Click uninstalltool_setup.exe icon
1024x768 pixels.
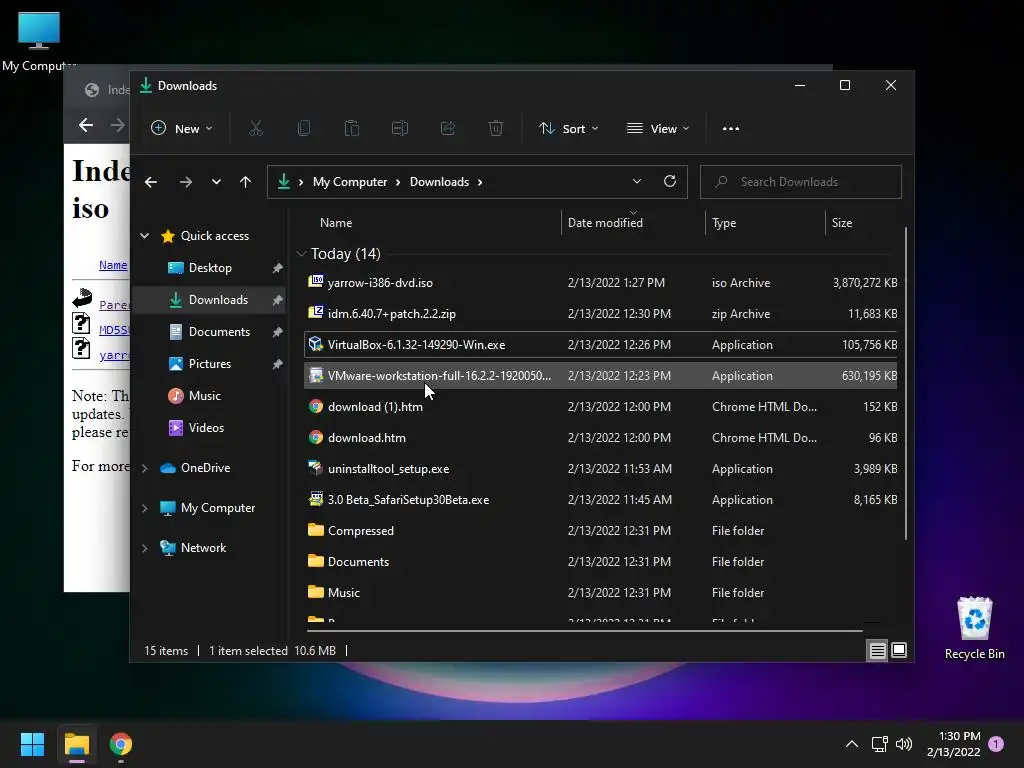(x=316, y=468)
